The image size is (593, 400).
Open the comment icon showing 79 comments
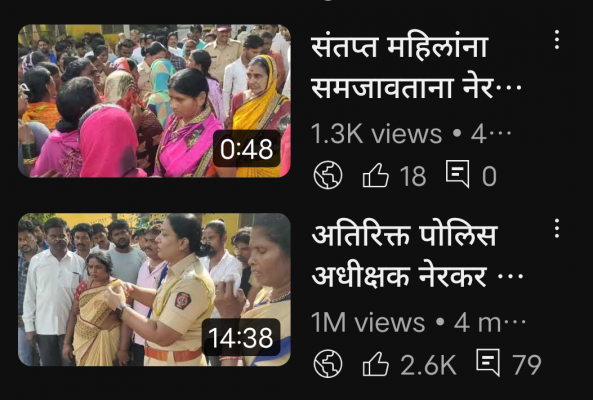488,363
